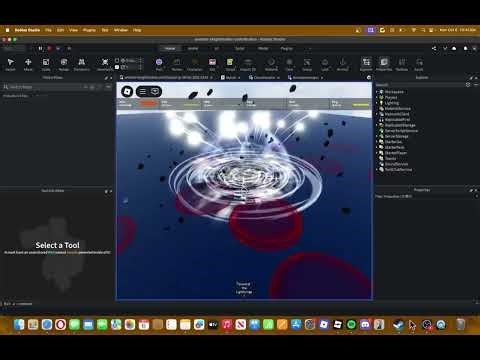Click the cloud icon in the top right

click(x=454, y=48)
